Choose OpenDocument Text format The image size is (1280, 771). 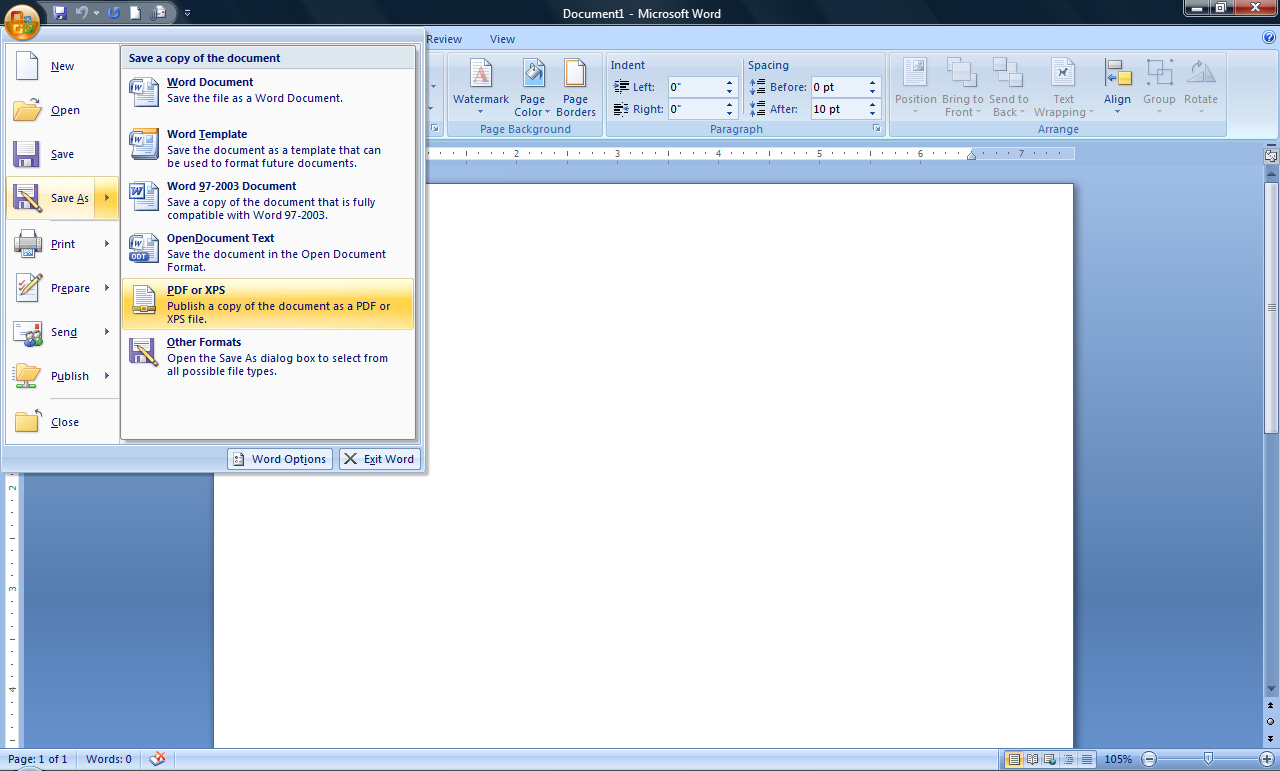(x=268, y=252)
